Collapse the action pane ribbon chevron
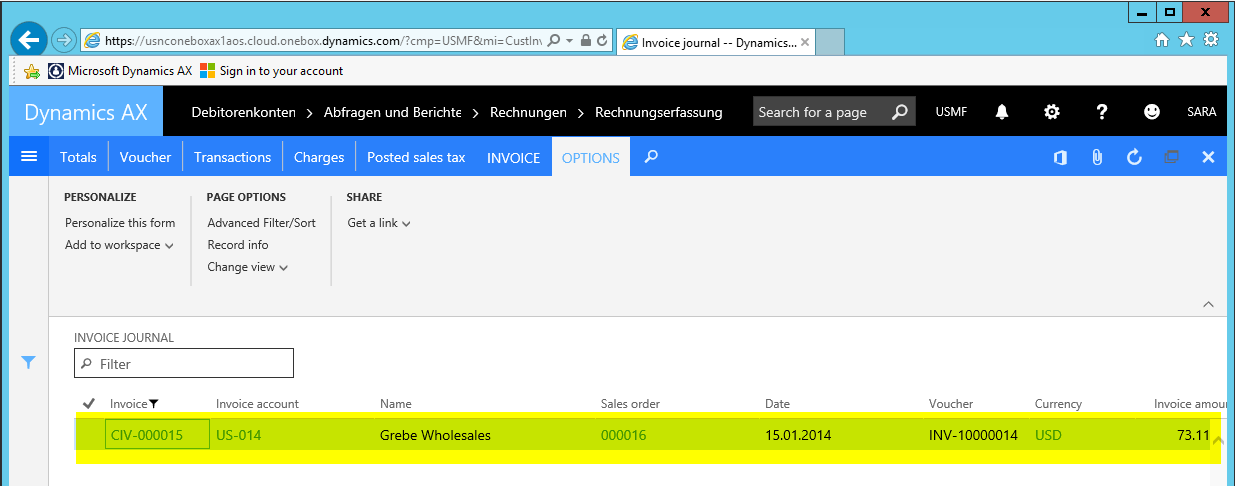Image resolution: width=1235 pixels, height=486 pixels. pyautogui.click(x=1208, y=304)
